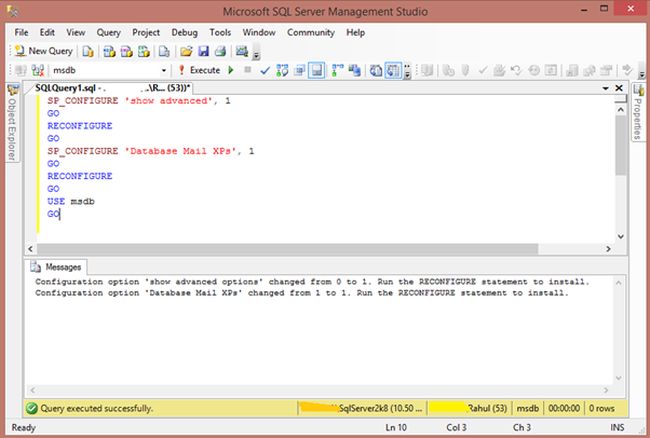This screenshot has width=650, height=438.
Task: Click the Cancel Executing Query square
Action: pyautogui.click(x=247, y=70)
